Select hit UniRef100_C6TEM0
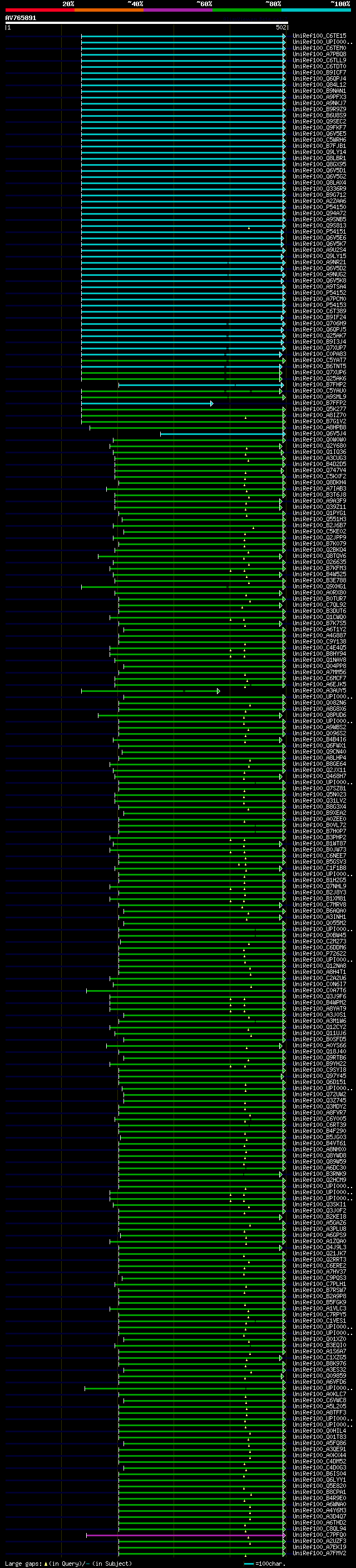 (319, 48)
